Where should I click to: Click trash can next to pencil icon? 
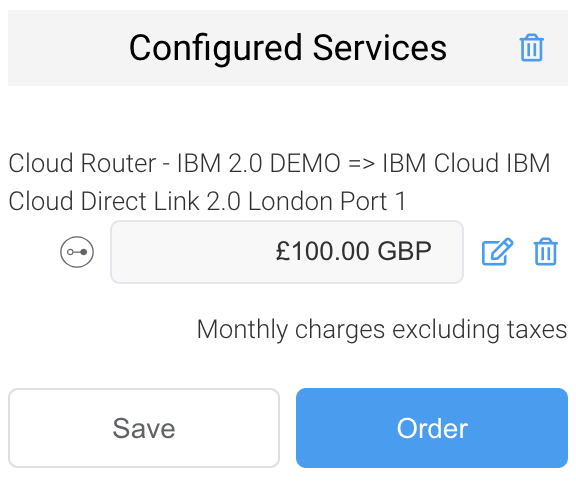pyautogui.click(x=546, y=252)
